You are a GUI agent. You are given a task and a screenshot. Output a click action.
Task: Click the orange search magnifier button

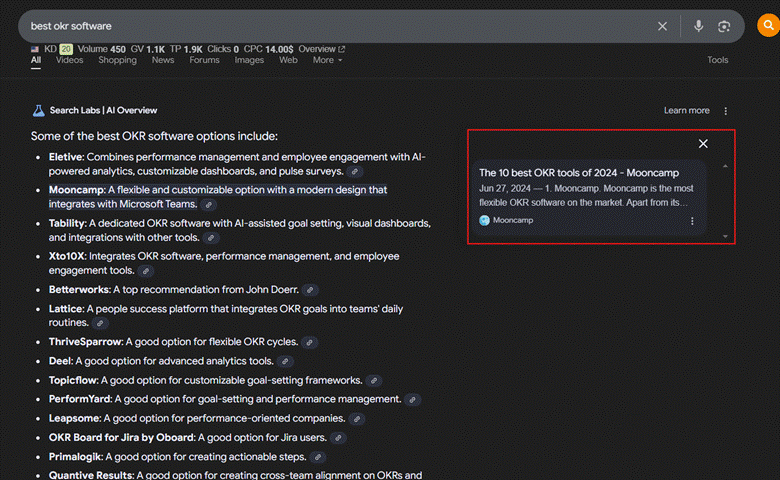(x=768, y=25)
